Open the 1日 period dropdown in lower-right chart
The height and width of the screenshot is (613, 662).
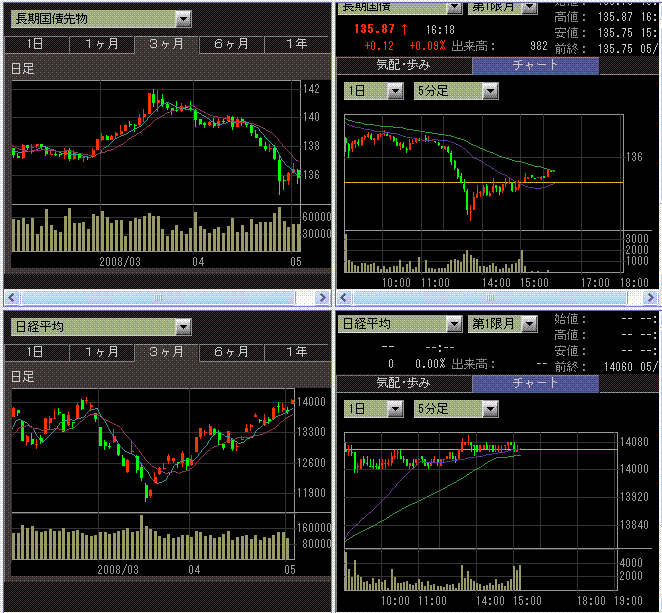pyautogui.click(x=374, y=409)
